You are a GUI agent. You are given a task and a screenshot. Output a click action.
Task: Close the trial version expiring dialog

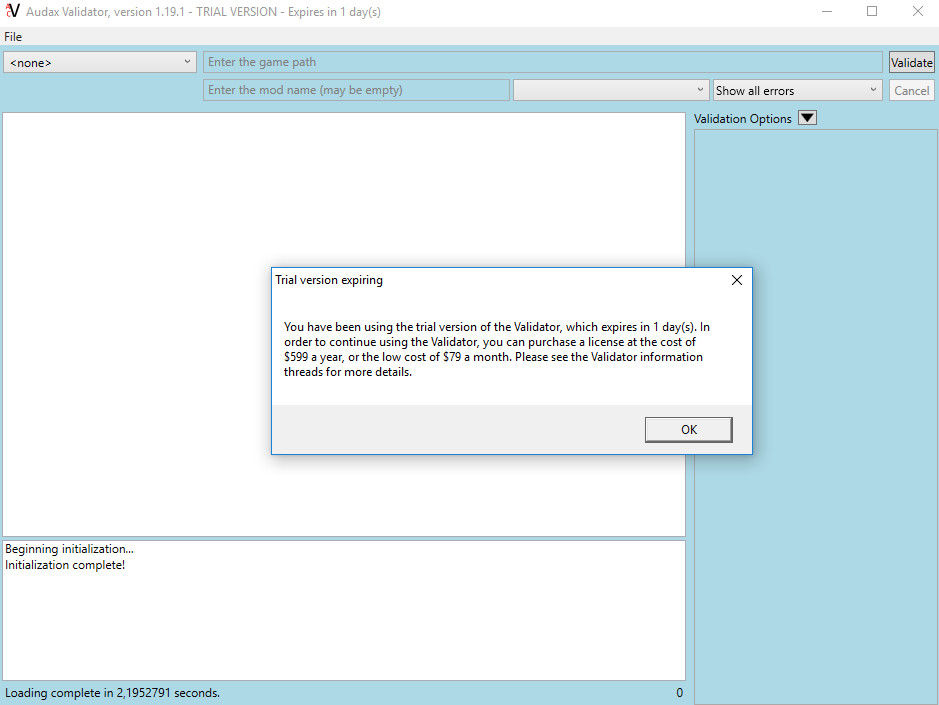pos(737,280)
